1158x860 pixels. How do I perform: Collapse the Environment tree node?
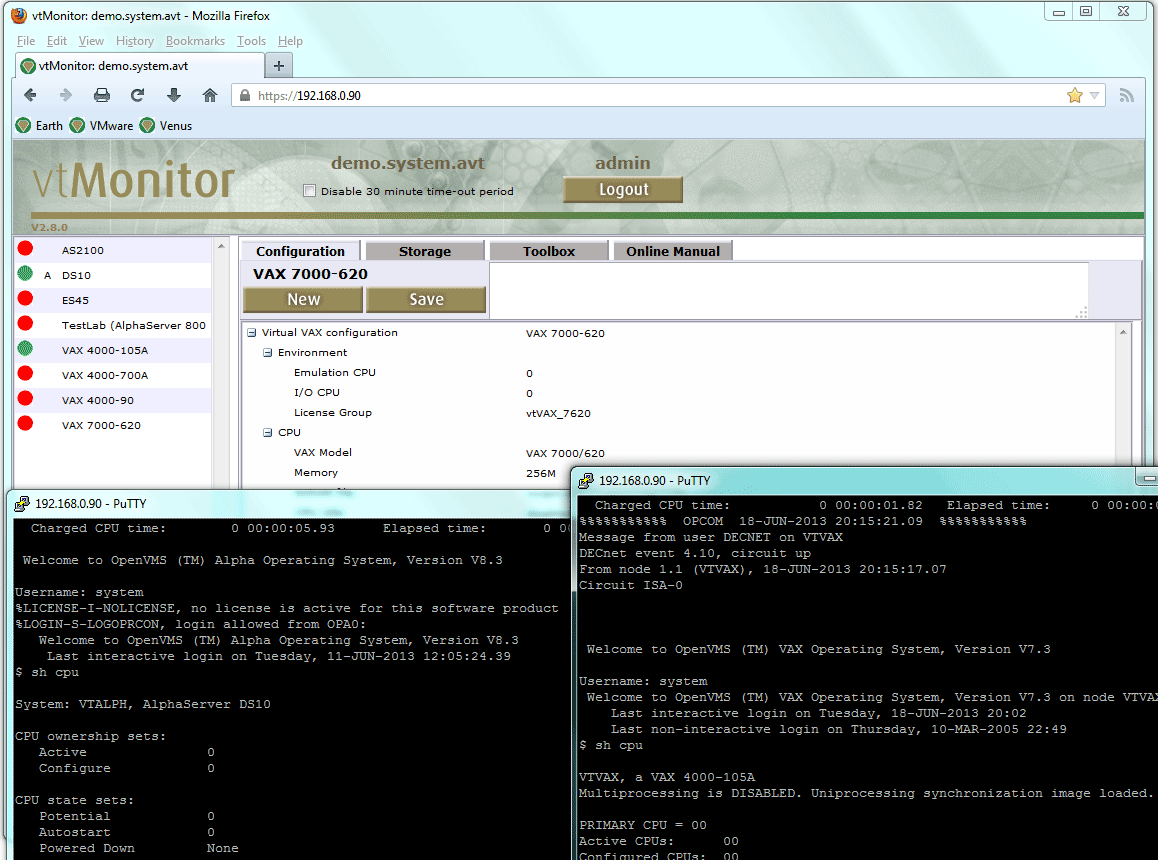point(268,352)
